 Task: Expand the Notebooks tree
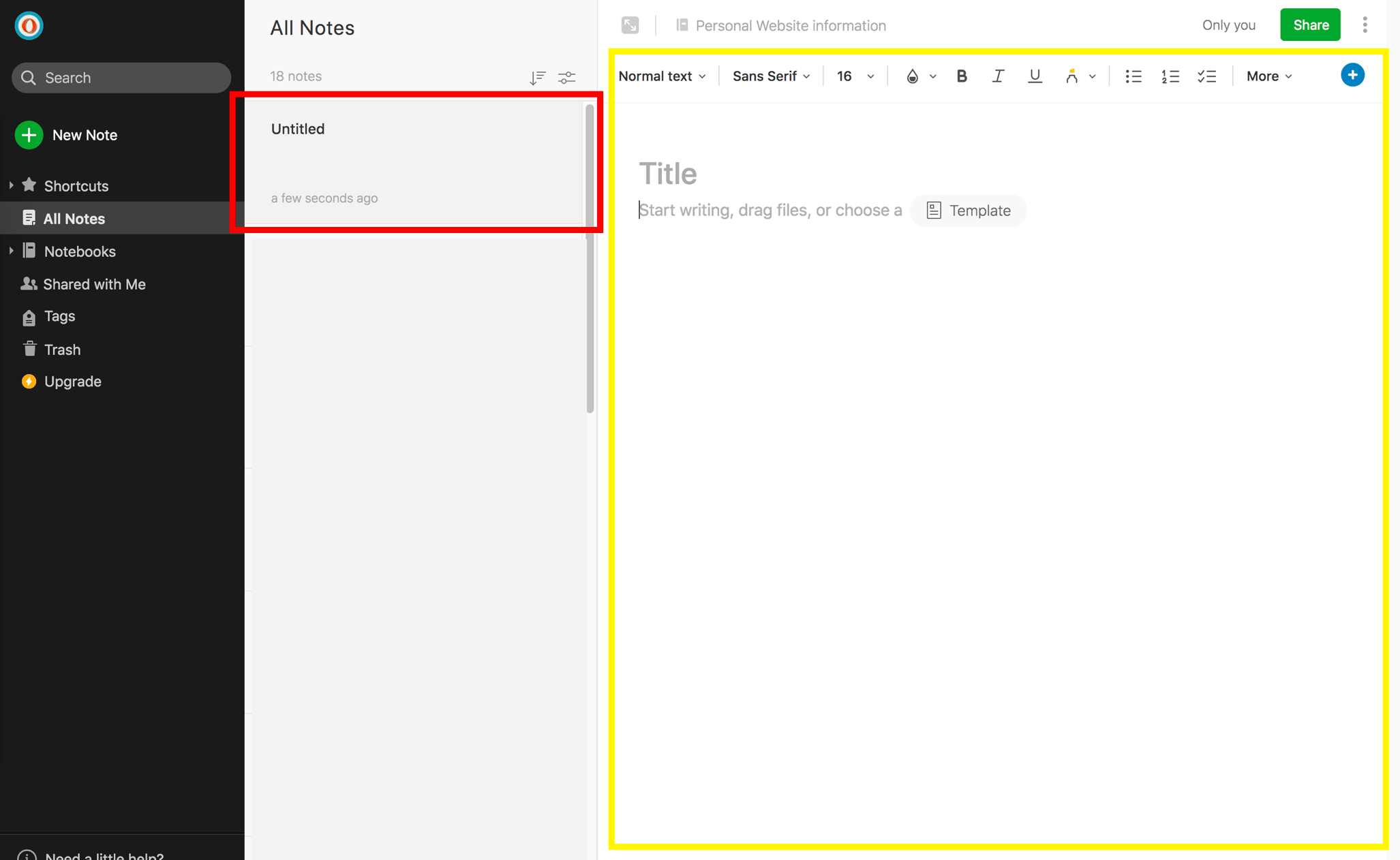[x=12, y=251]
